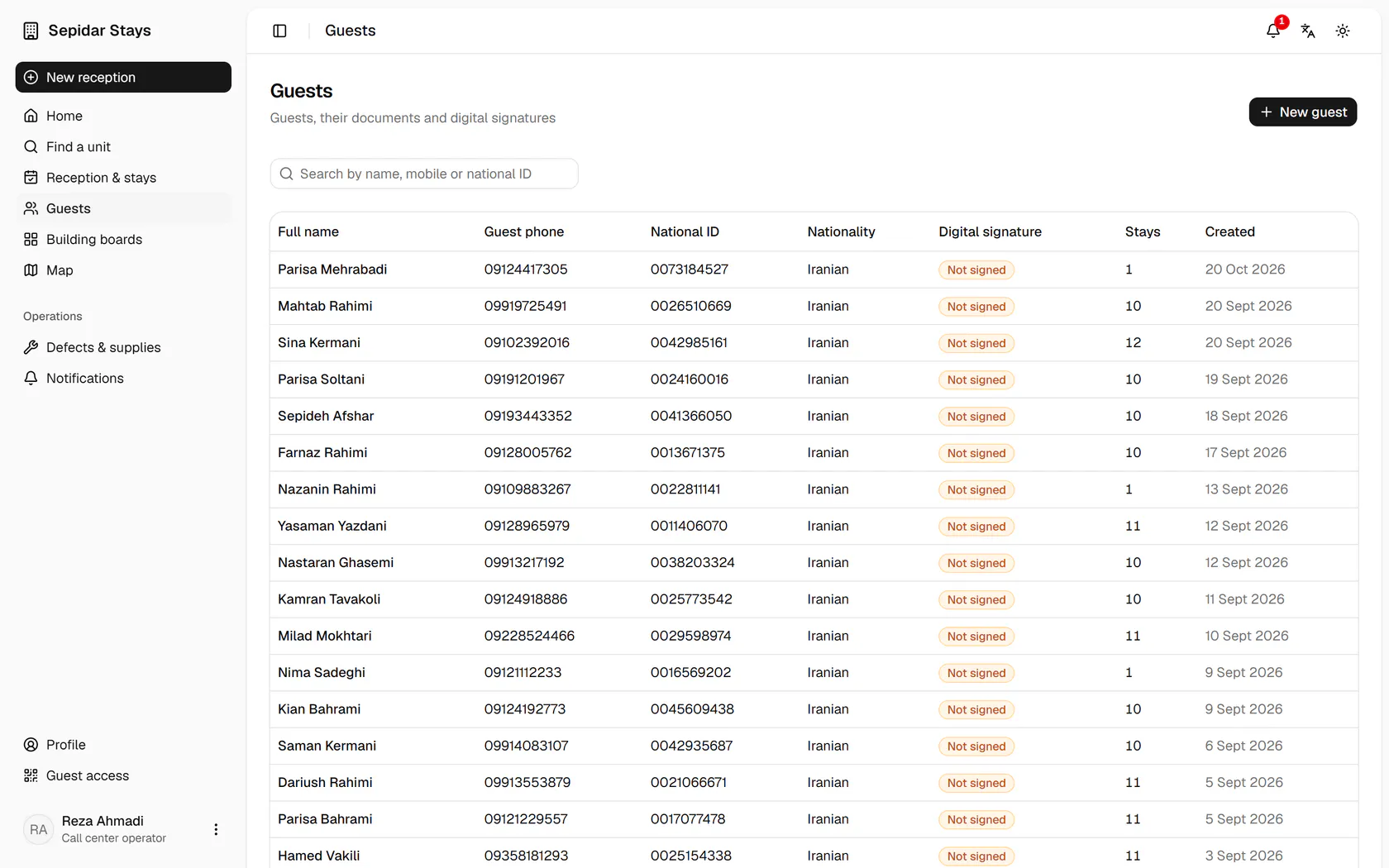Open the Home icon in sidebar
The height and width of the screenshot is (868, 1389).
click(31, 116)
